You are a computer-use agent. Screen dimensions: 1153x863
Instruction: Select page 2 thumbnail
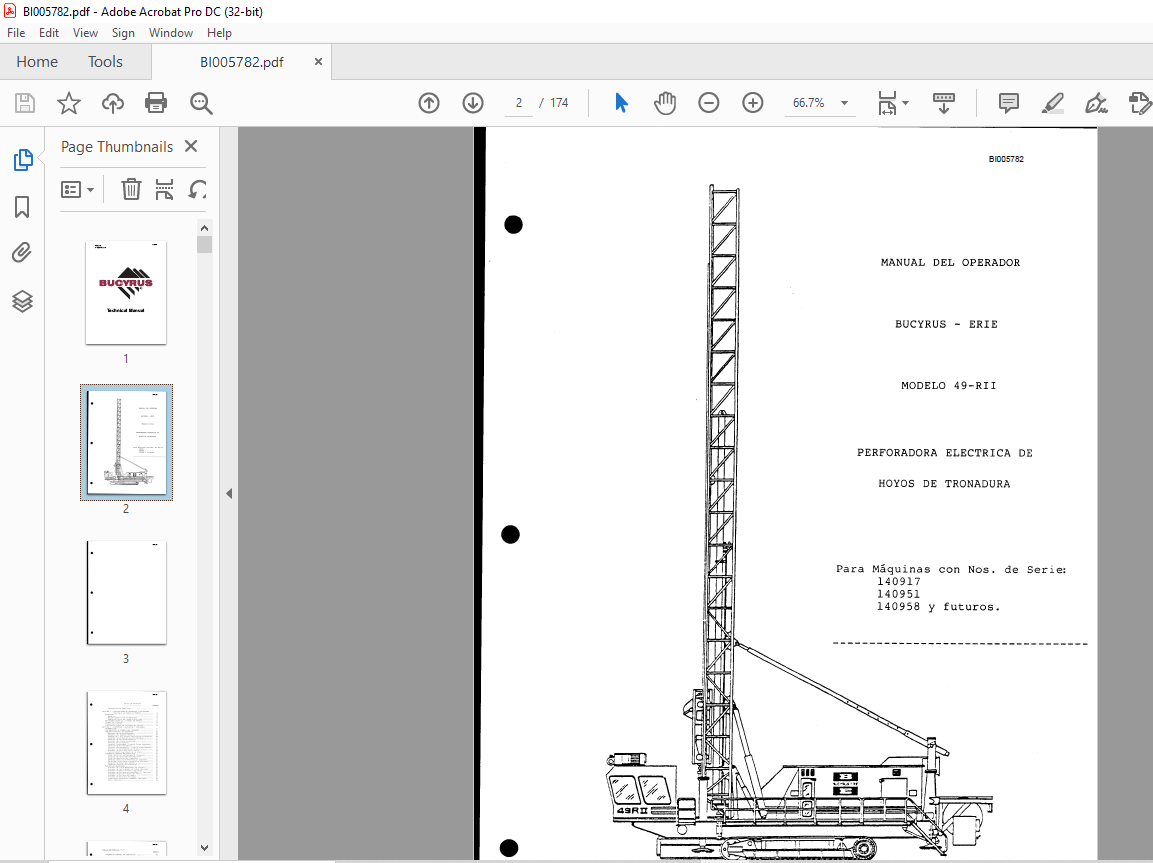[x=126, y=443]
